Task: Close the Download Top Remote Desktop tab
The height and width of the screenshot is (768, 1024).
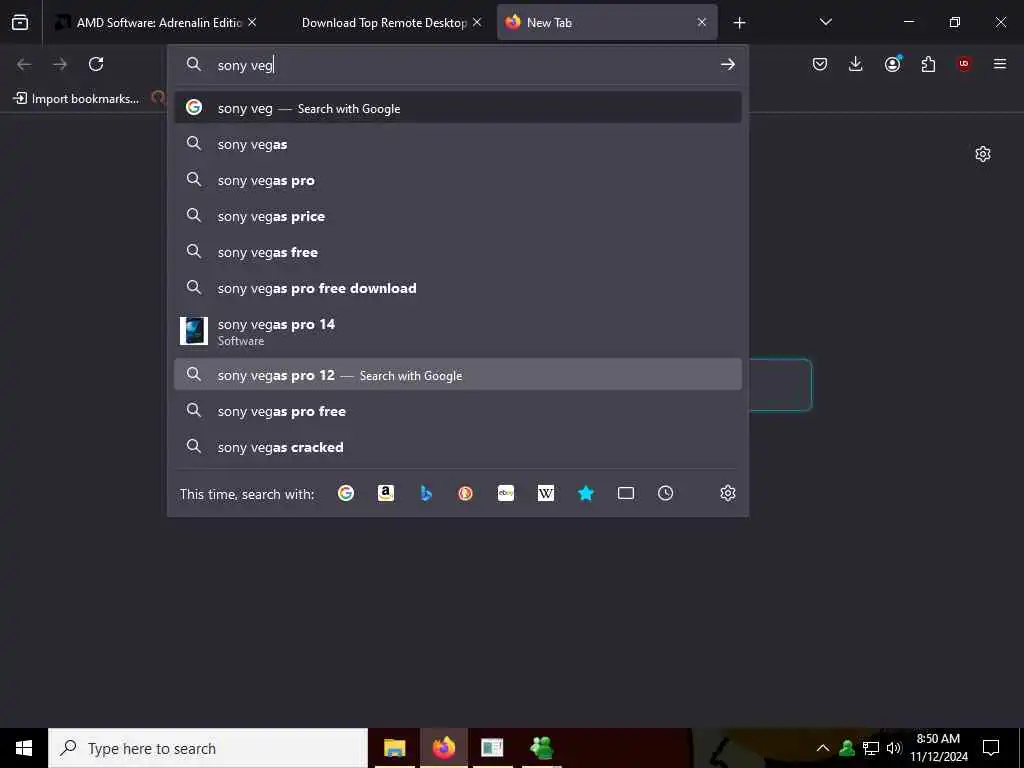Action: [477, 22]
